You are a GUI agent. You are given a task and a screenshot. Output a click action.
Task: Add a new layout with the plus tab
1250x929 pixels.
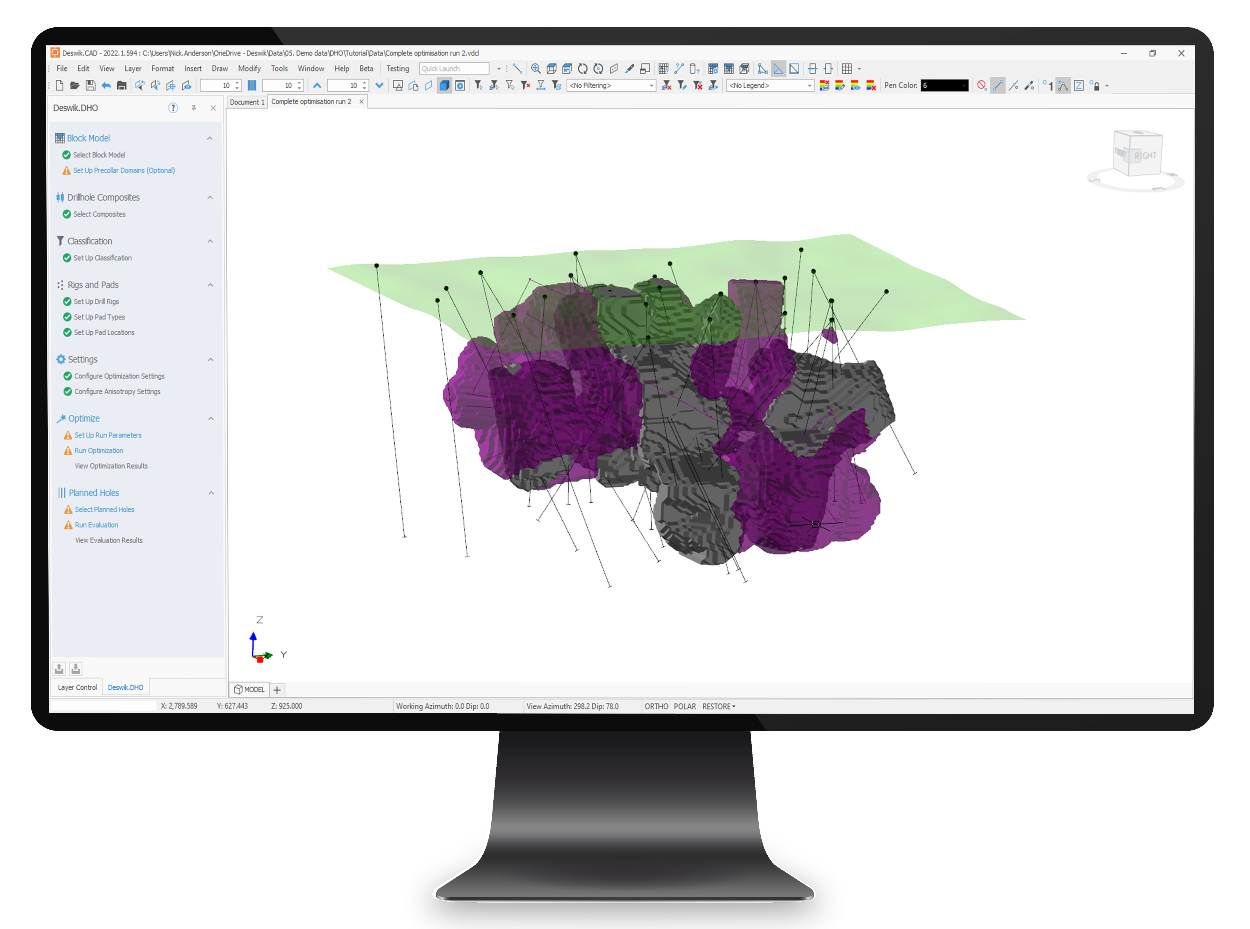click(278, 689)
